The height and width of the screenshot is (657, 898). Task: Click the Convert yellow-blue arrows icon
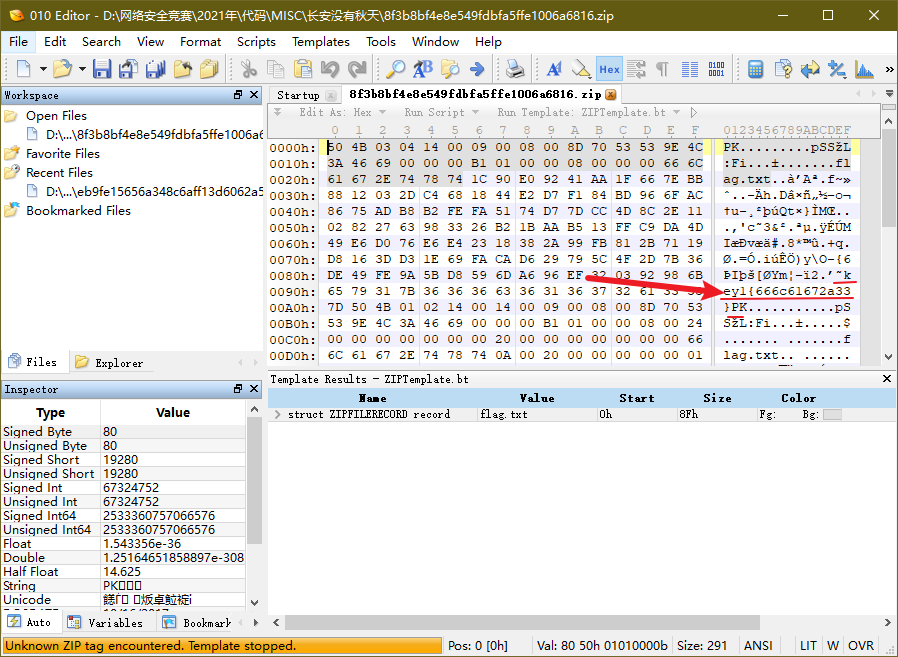[810, 69]
